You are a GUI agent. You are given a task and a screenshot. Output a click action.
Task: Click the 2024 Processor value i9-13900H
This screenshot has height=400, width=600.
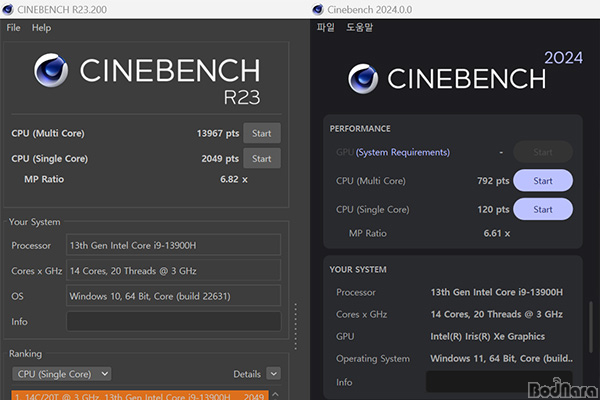coord(497,292)
